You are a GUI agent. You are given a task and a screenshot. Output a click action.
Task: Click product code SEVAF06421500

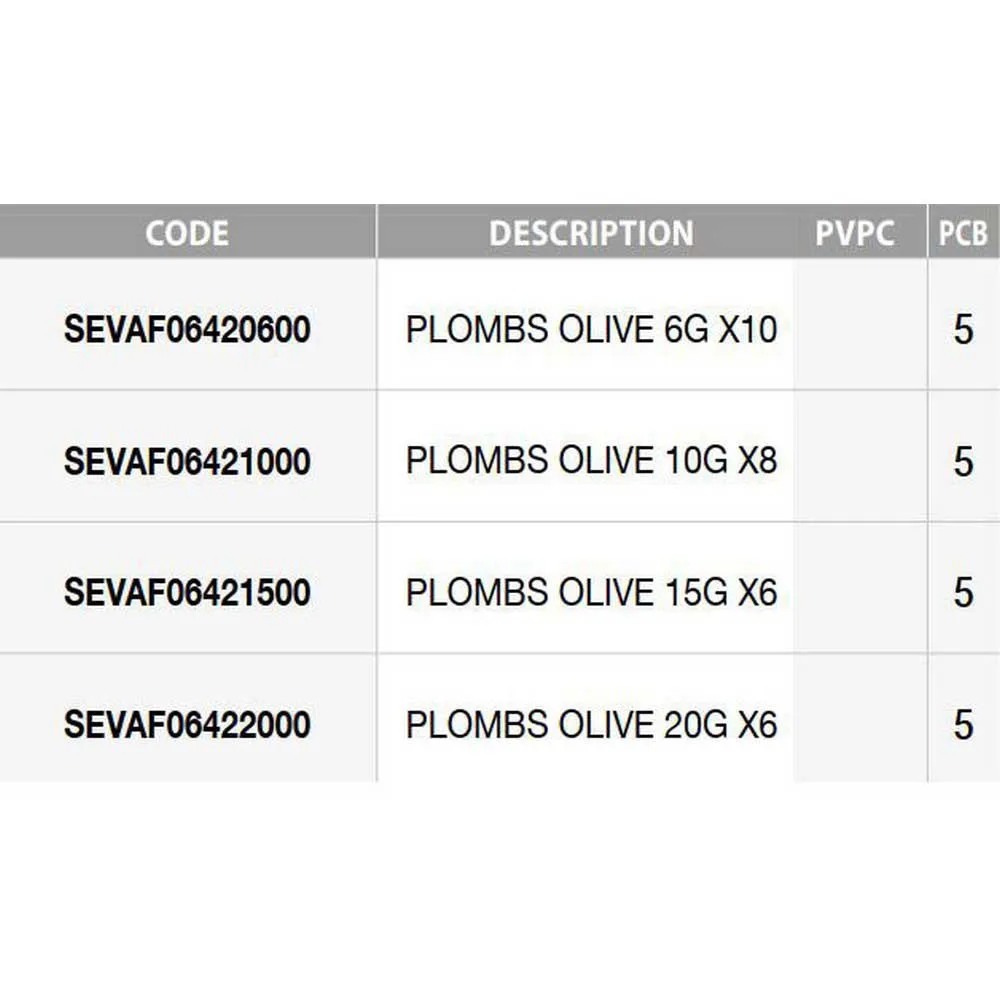187,593
